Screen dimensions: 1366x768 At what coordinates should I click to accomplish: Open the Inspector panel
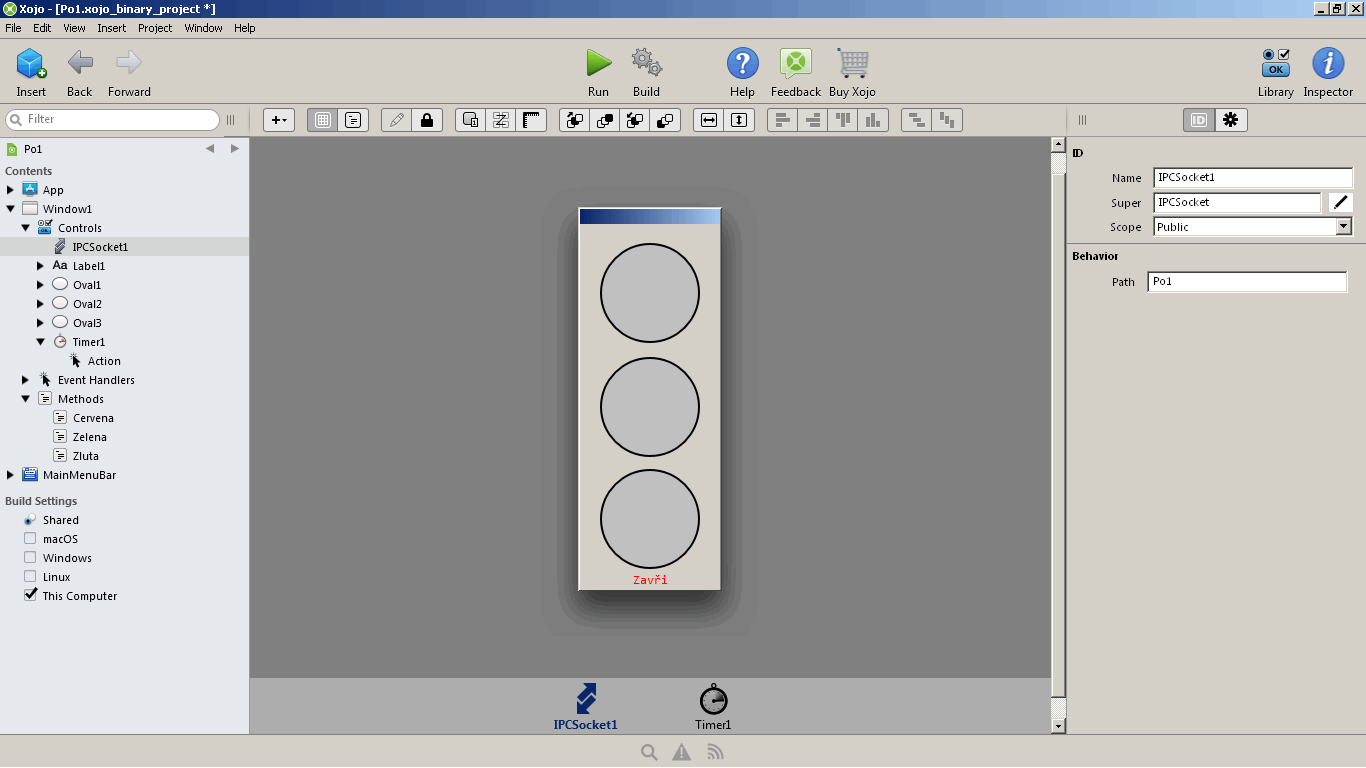1327,64
